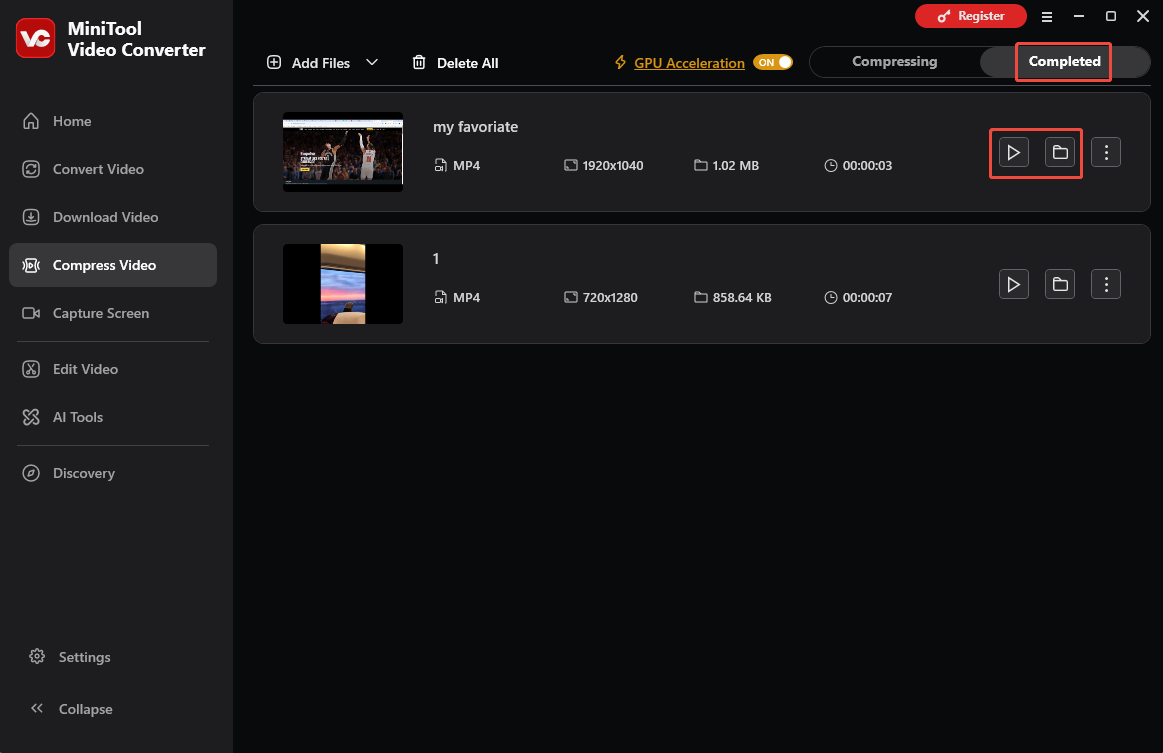Open more options for 'my favoriate'

[1106, 152]
